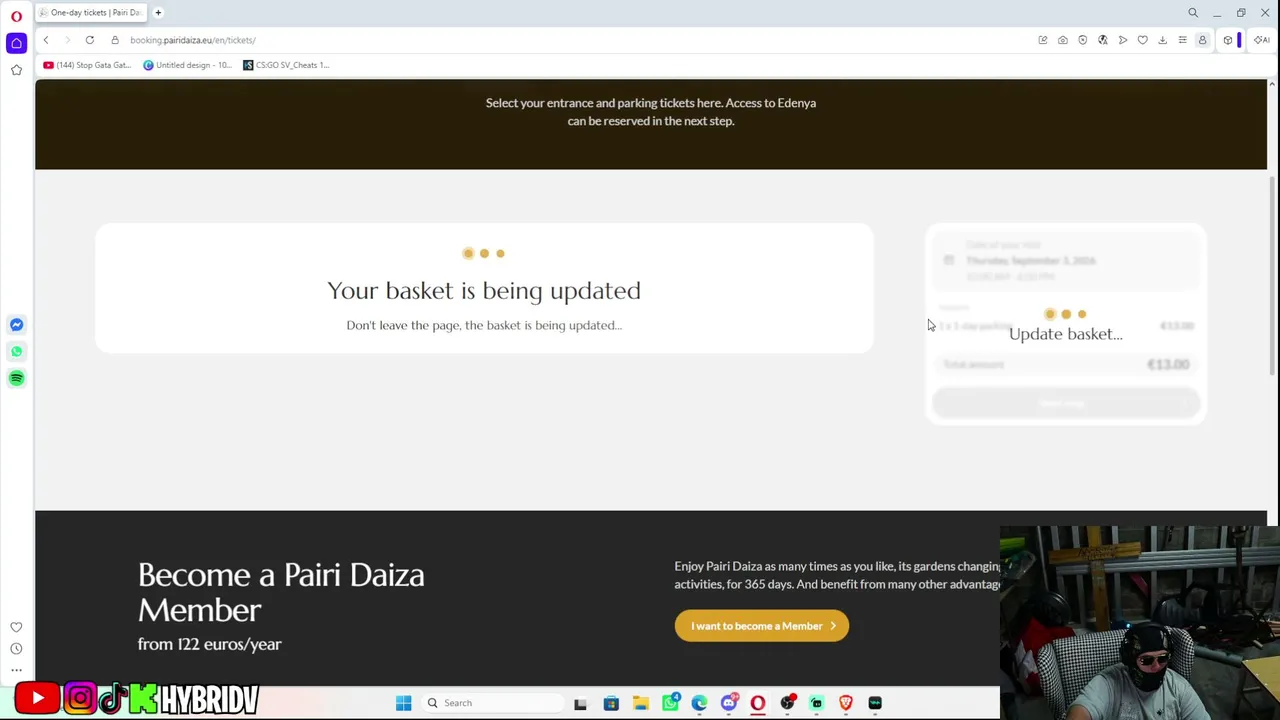Open Microsoft Edge from the taskbar

click(700, 703)
